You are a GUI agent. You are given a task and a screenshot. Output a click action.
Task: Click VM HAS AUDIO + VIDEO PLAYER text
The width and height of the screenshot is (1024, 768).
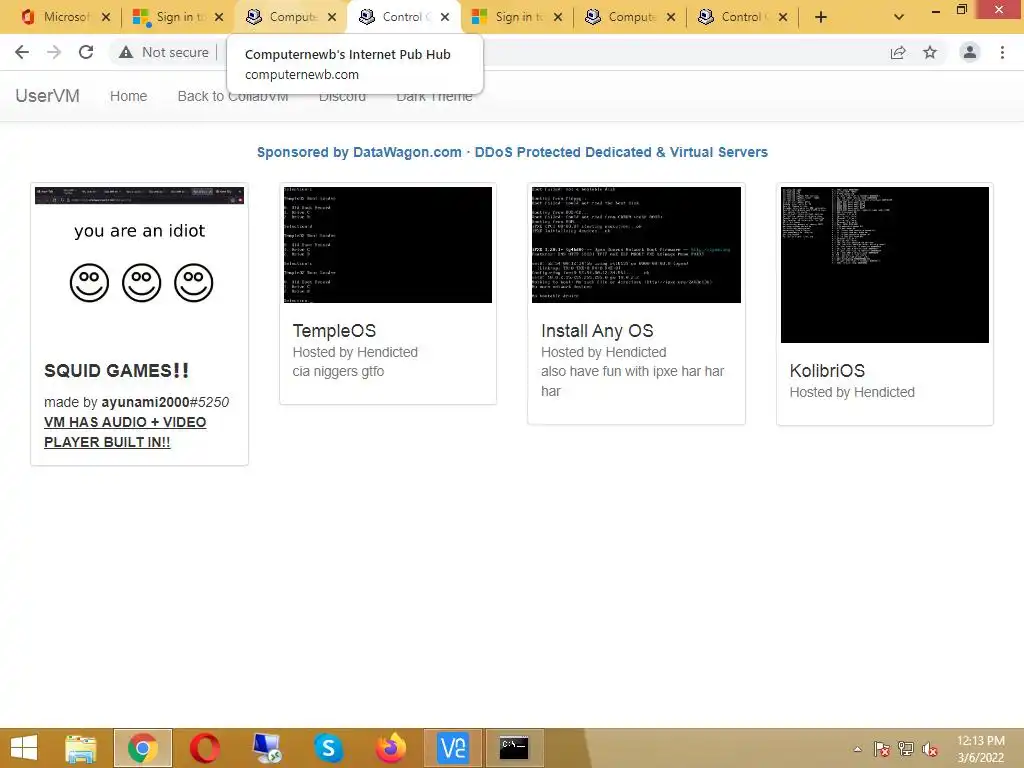[125, 432]
